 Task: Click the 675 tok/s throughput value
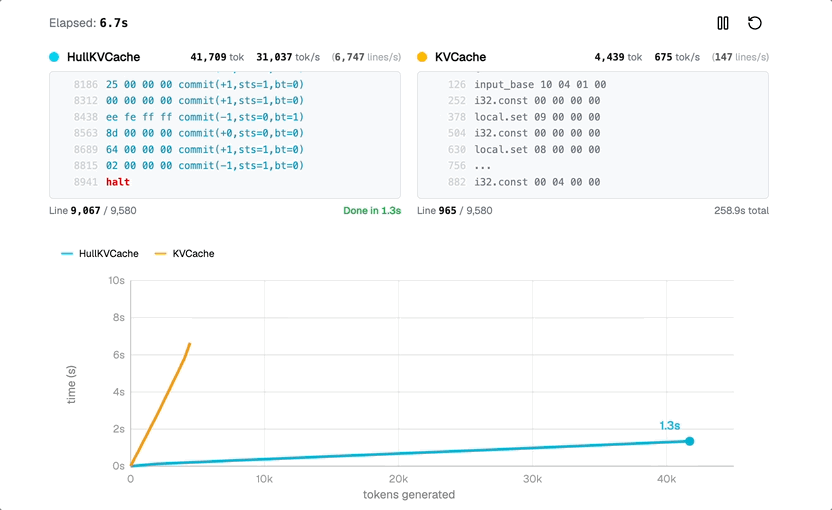[x=677, y=58]
